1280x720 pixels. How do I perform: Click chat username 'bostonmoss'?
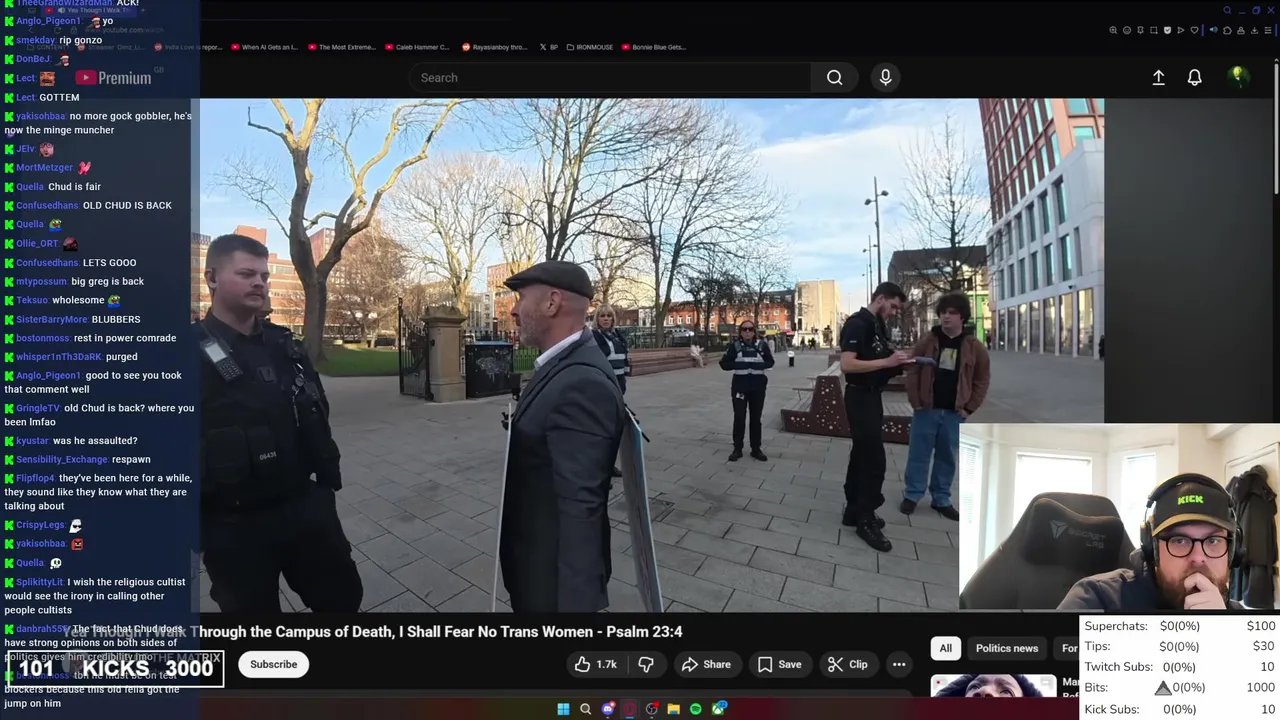(x=41, y=338)
